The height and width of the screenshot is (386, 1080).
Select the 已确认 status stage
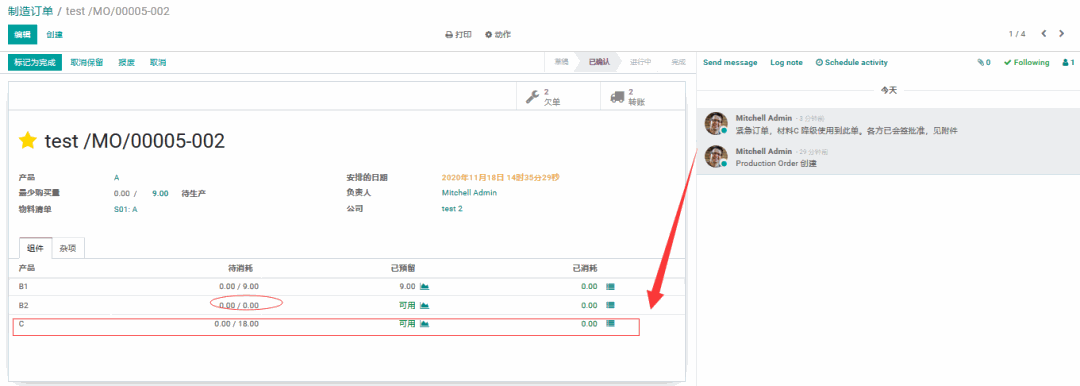pos(599,62)
